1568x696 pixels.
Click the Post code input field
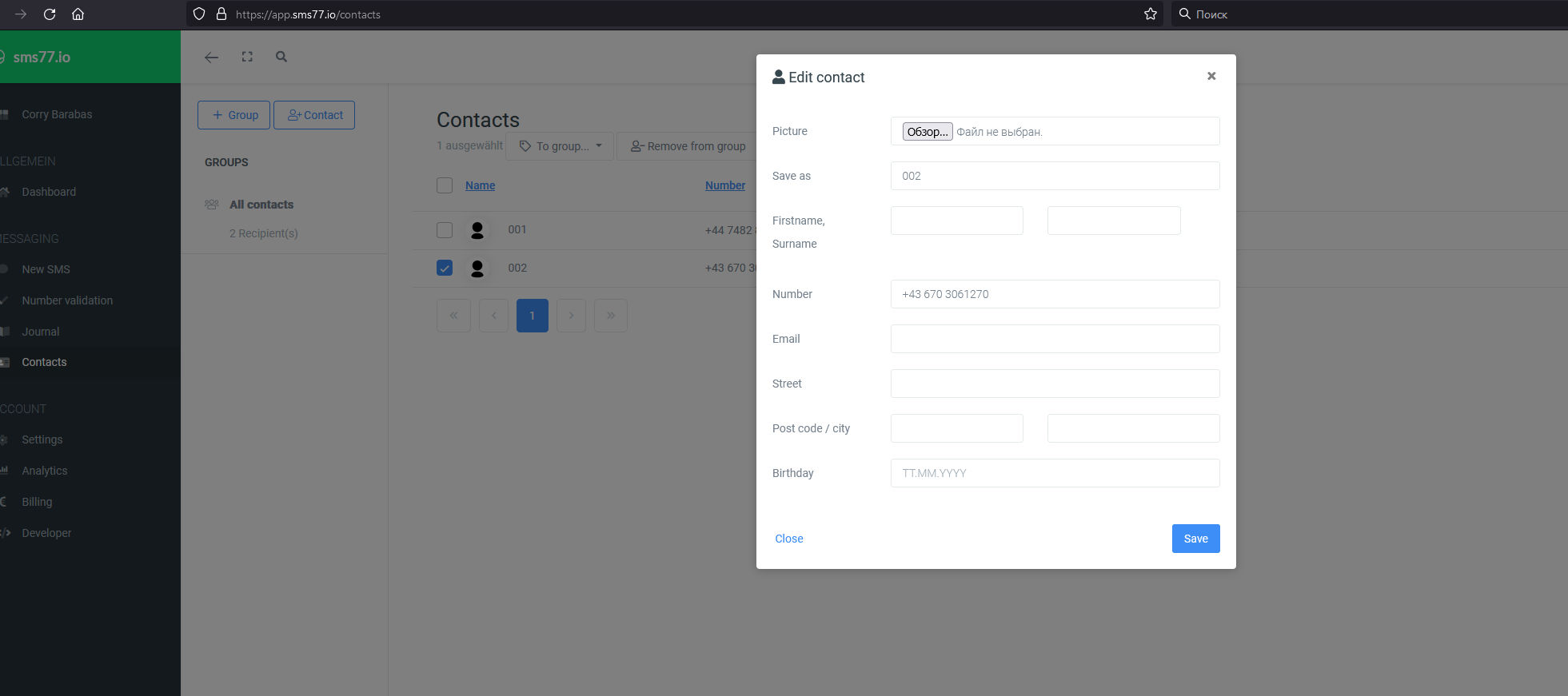tap(957, 428)
